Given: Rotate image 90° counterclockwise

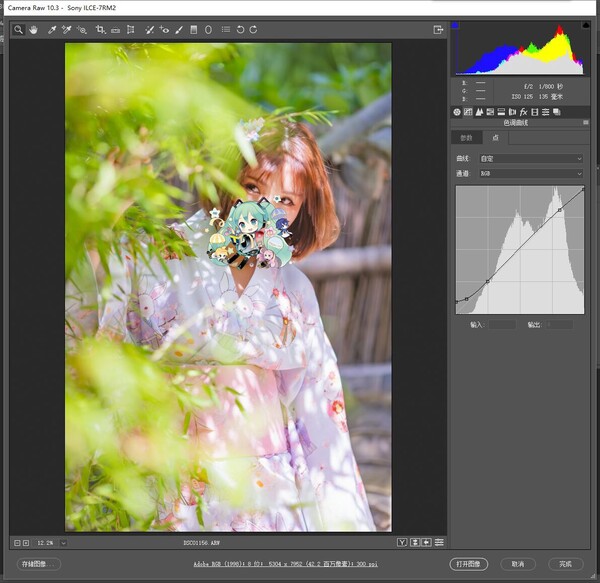Looking at the screenshot, I should tap(240, 30).
